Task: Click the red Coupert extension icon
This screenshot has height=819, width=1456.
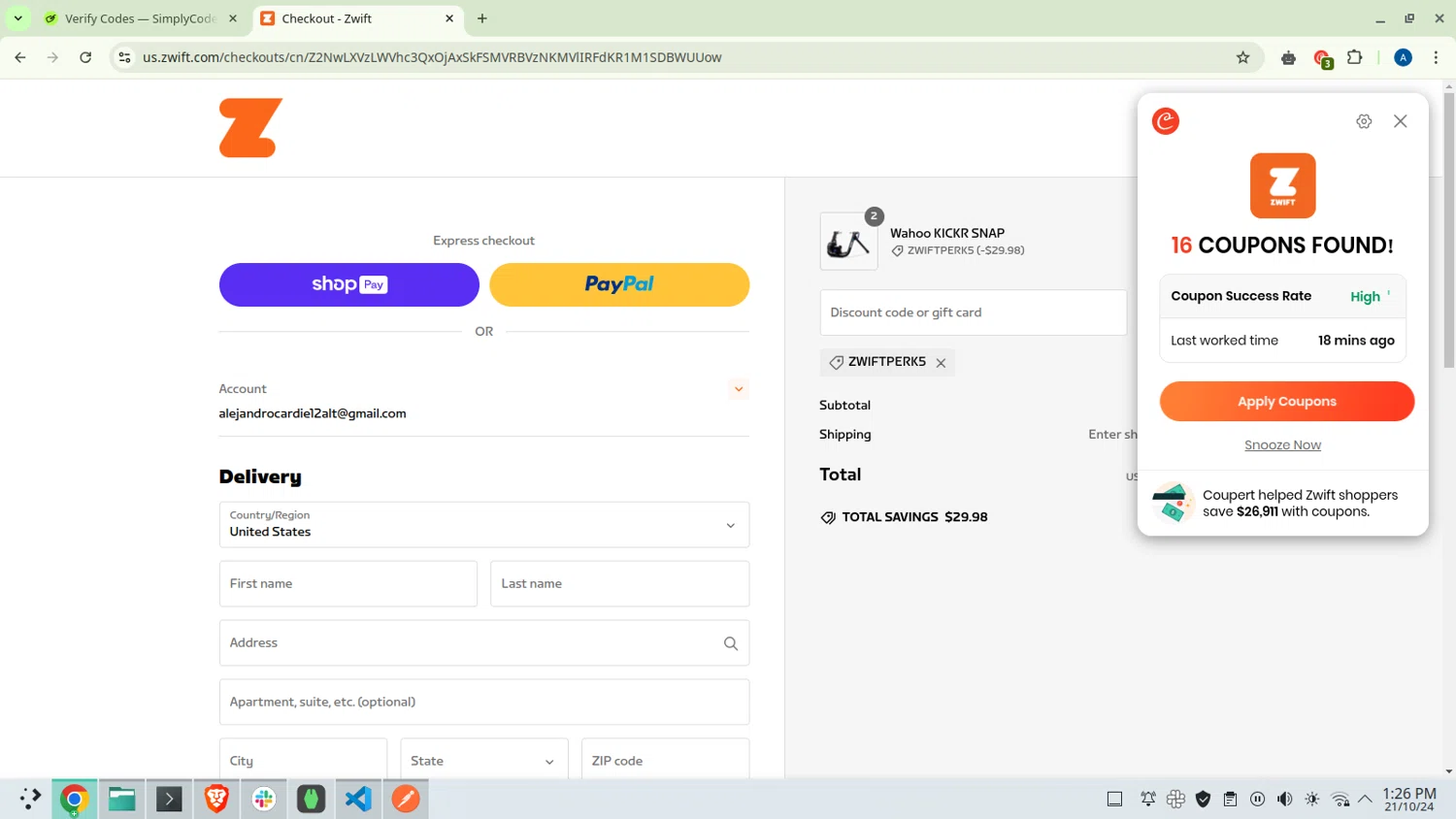Action: [1322, 58]
